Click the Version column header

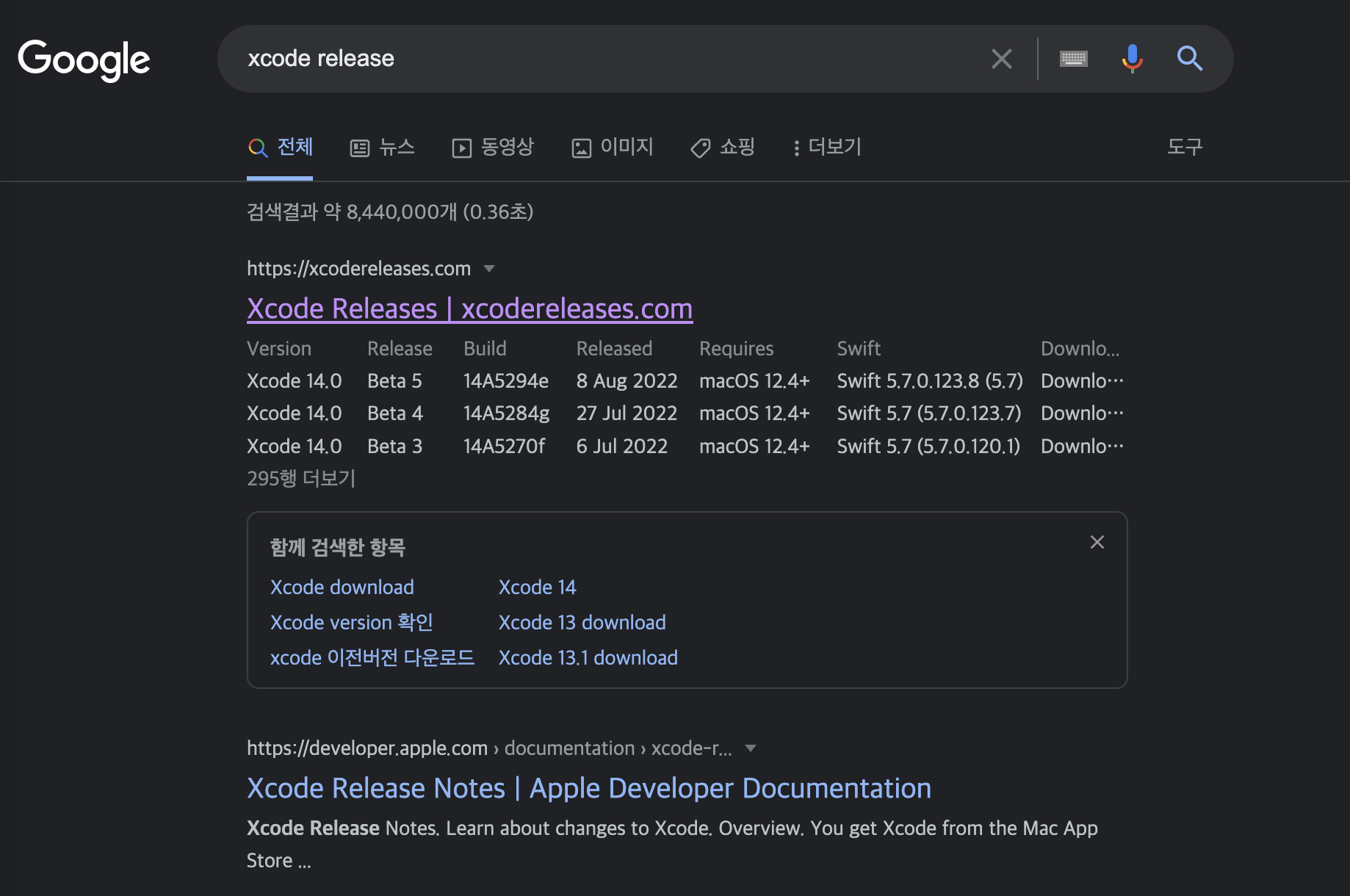coord(279,349)
